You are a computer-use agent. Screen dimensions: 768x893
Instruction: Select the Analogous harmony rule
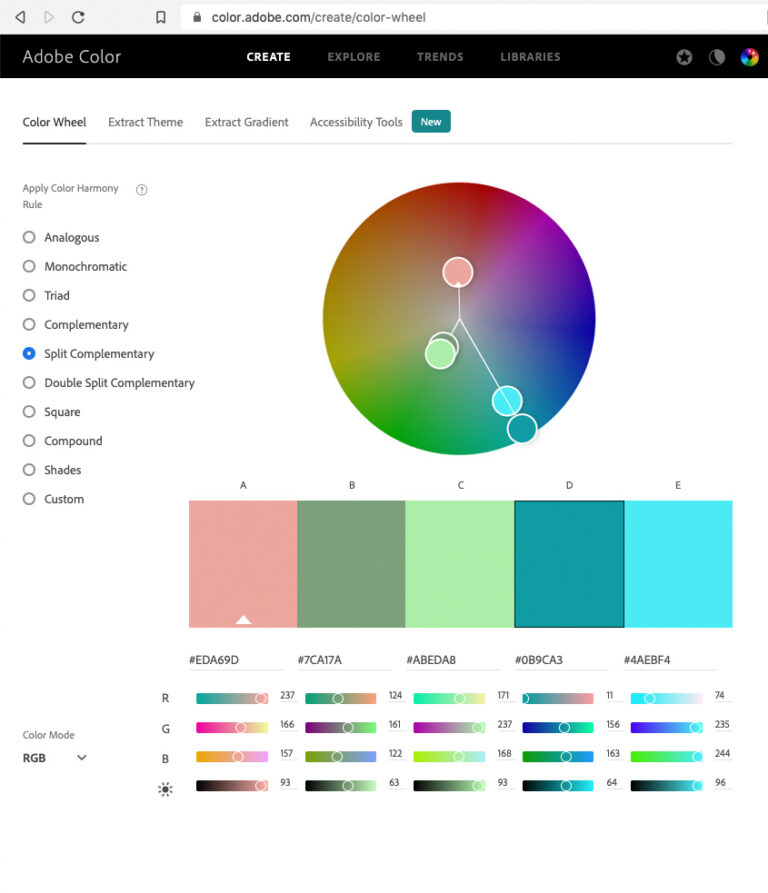pyautogui.click(x=61, y=237)
